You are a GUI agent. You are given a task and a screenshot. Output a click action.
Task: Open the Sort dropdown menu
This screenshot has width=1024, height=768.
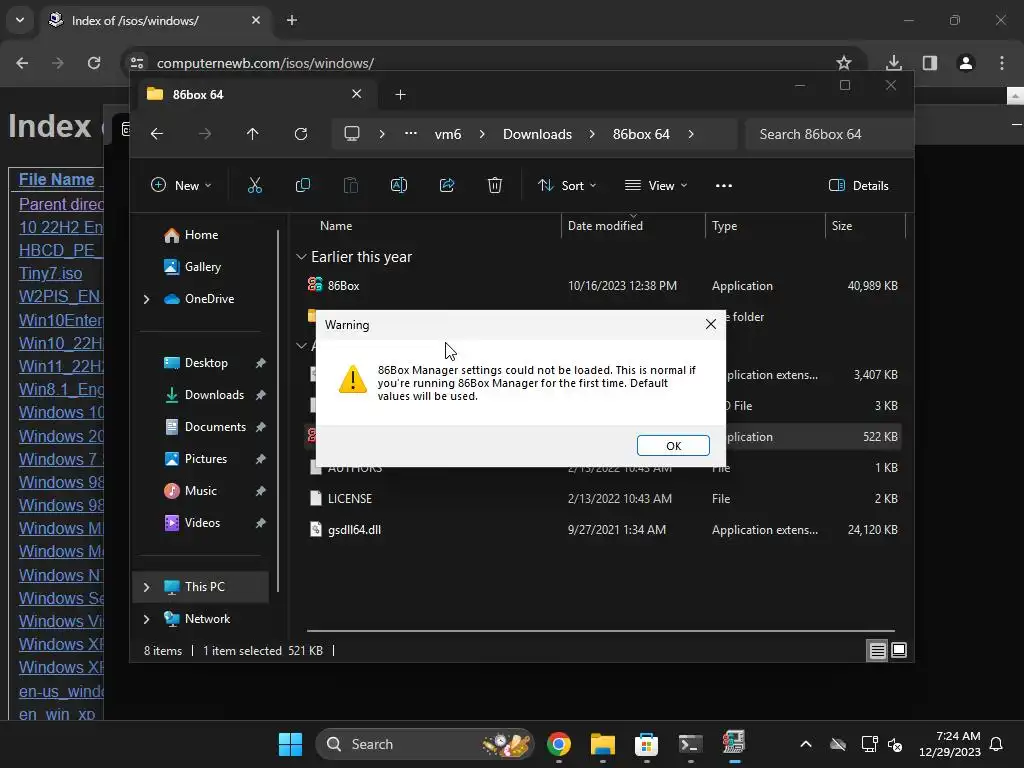566,185
